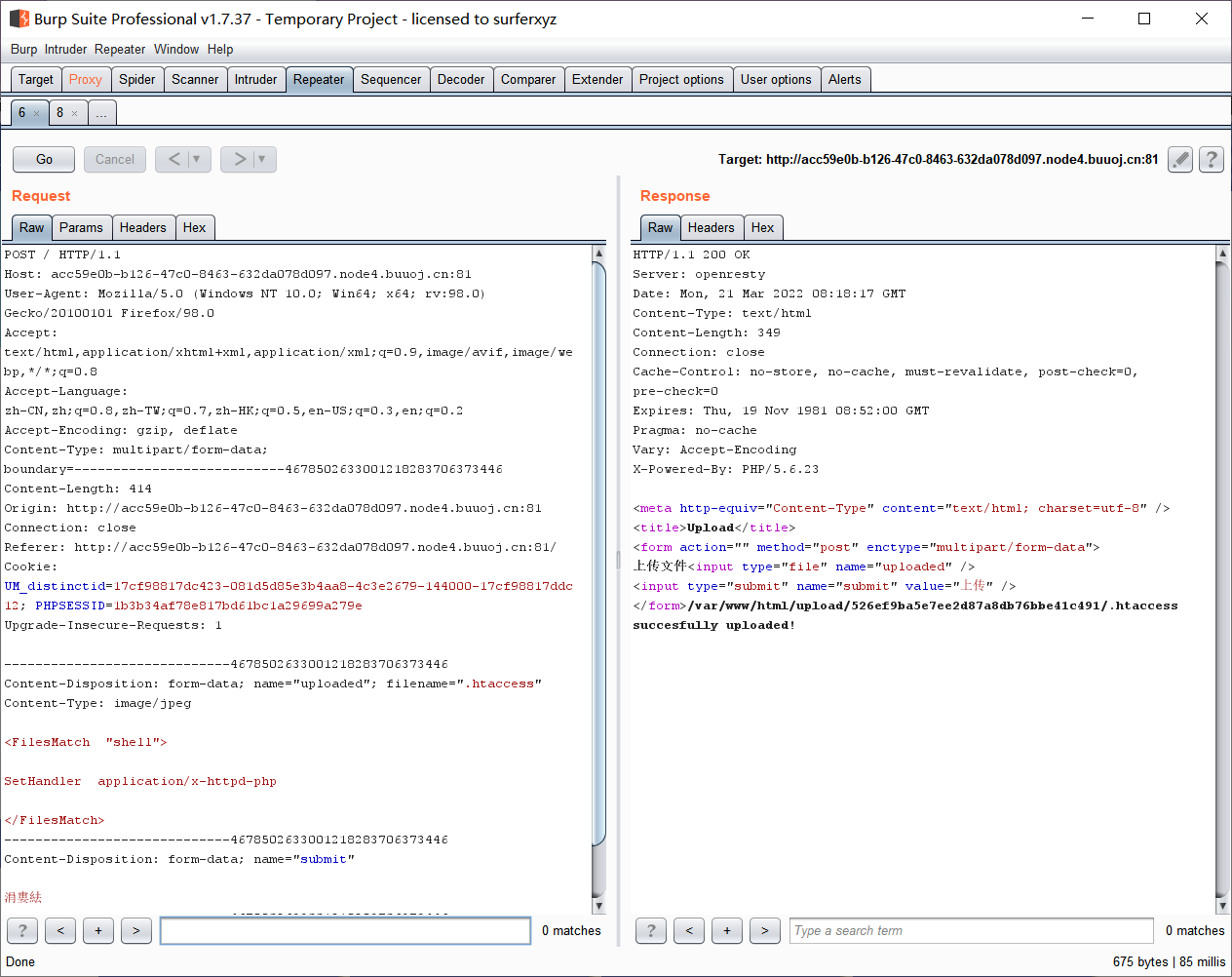This screenshot has height=977, width=1232.
Task: Switch to the Comparer tab
Action: [528, 80]
